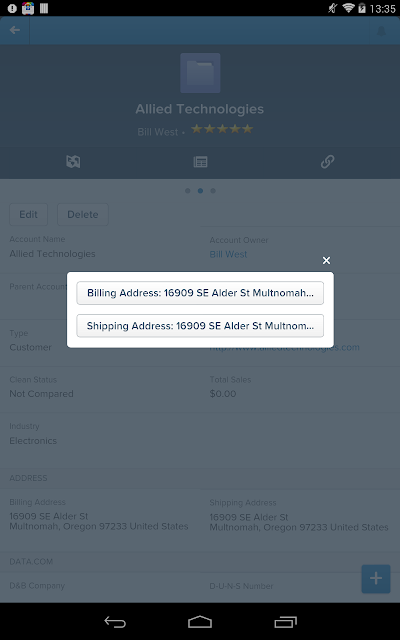The image size is (400, 640).
Task: Tap Android home navigation button
Action: (x=200, y=622)
